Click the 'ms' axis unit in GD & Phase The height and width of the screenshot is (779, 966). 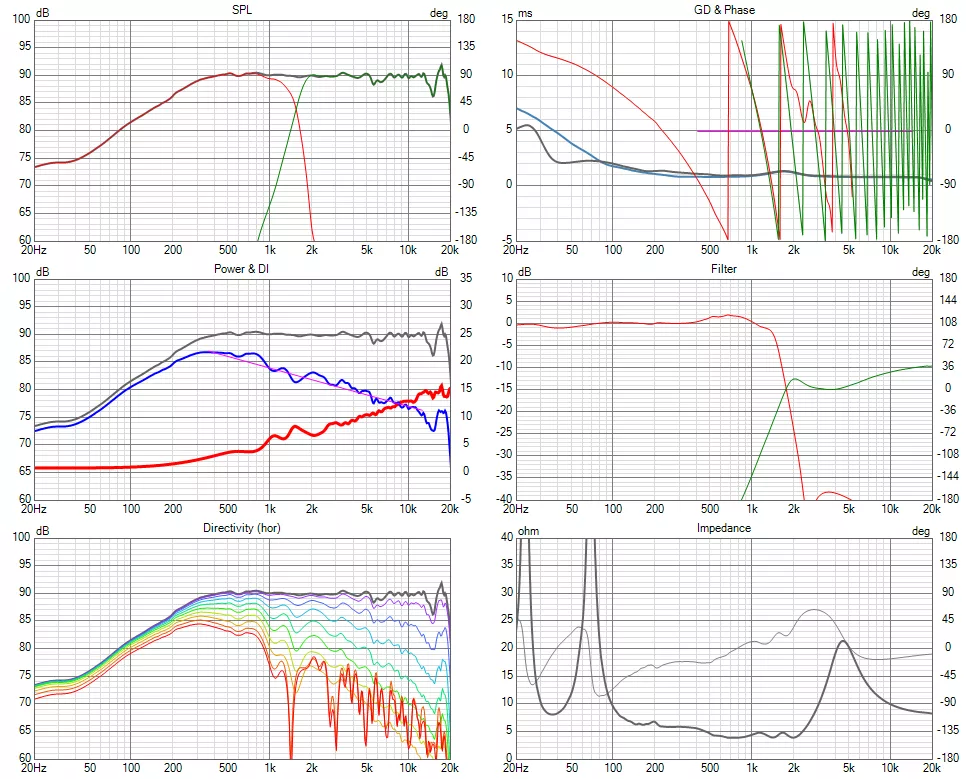525,13
